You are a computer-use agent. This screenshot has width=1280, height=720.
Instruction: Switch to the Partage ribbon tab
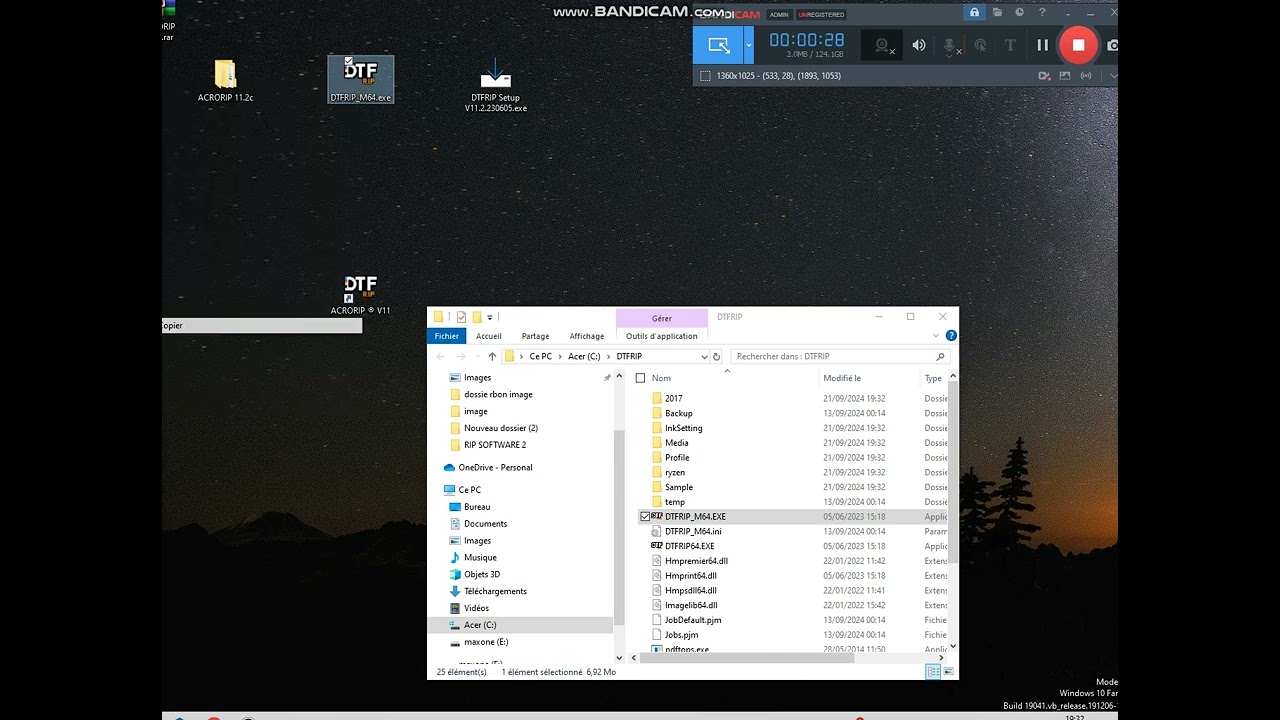tap(535, 336)
